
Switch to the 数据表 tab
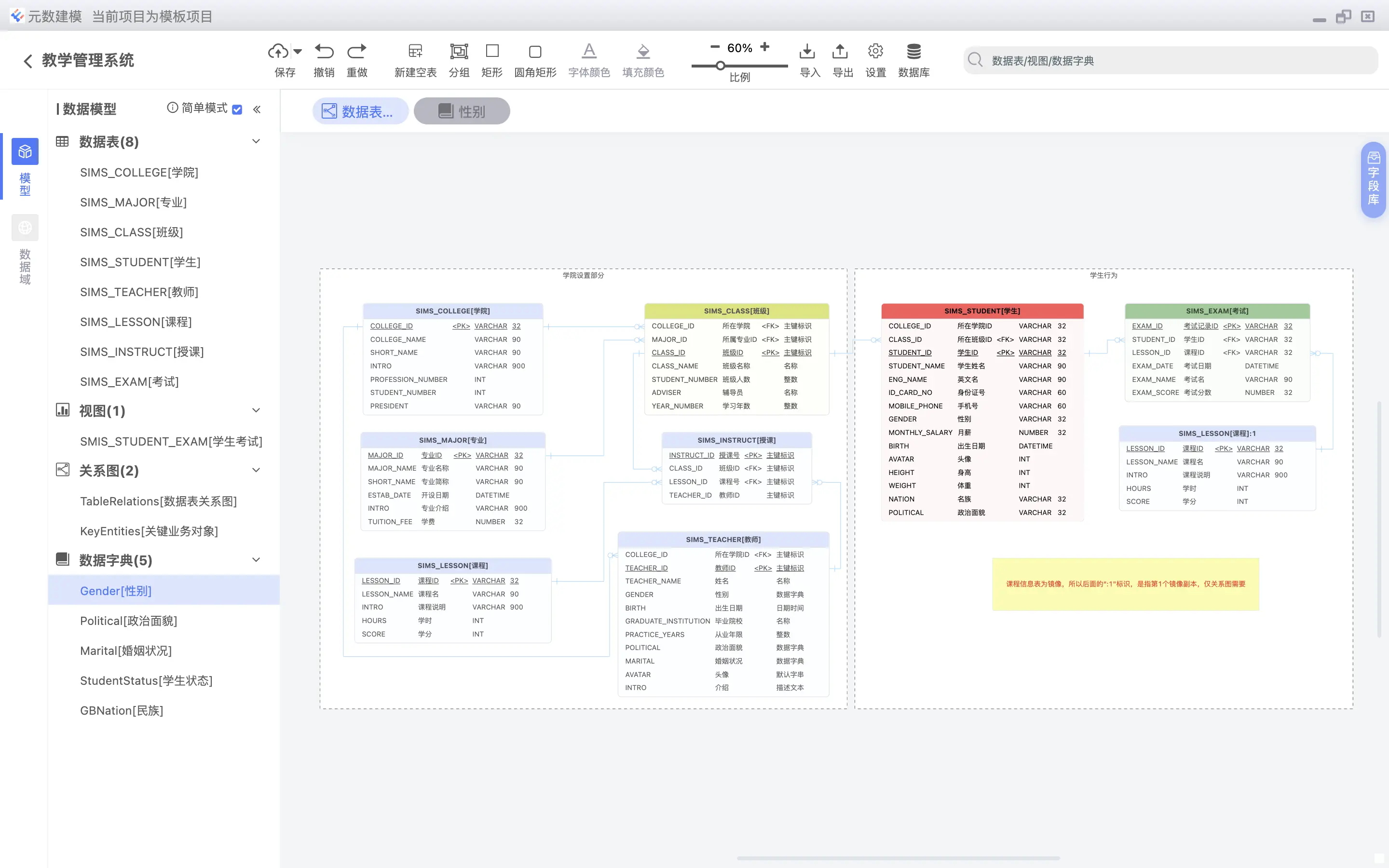pos(360,111)
